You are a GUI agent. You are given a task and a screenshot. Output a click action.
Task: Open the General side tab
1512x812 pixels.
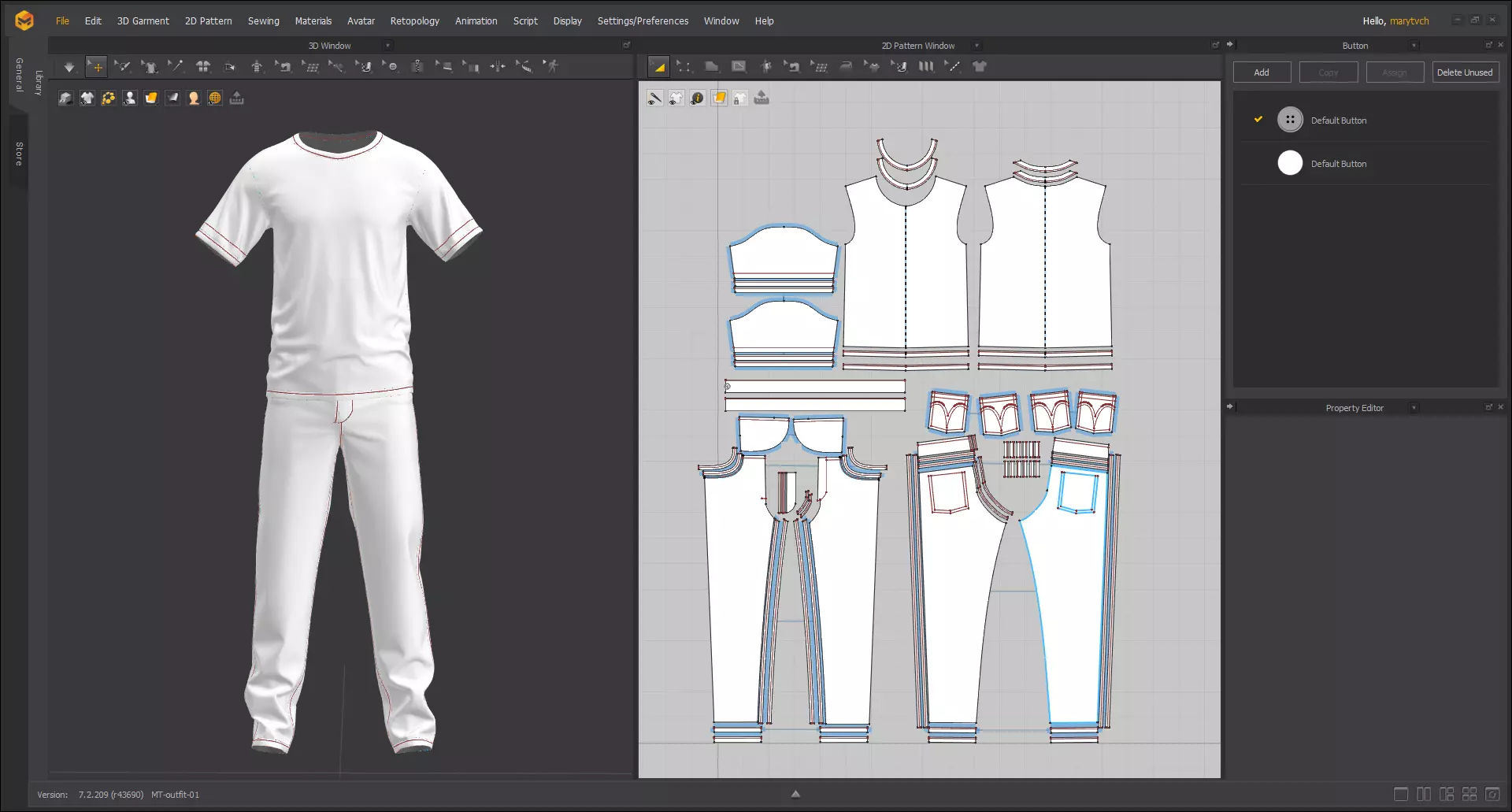tap(19, 75)
